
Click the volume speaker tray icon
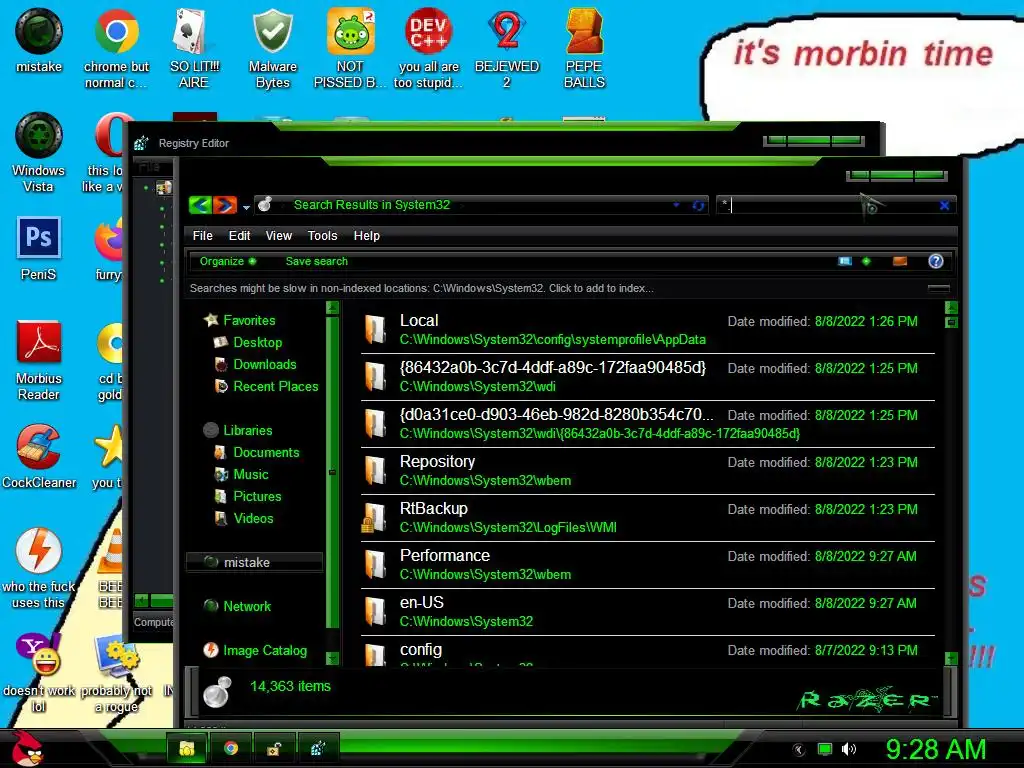849,749
